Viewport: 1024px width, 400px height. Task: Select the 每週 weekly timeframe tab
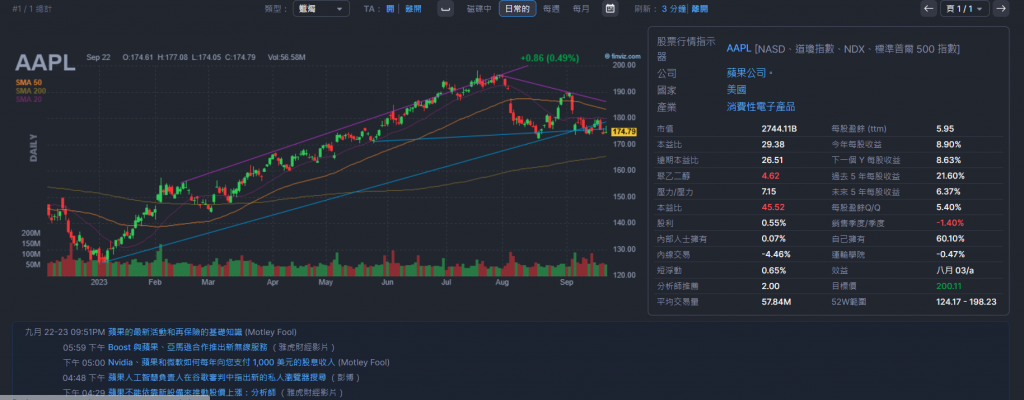coord(551,8)
